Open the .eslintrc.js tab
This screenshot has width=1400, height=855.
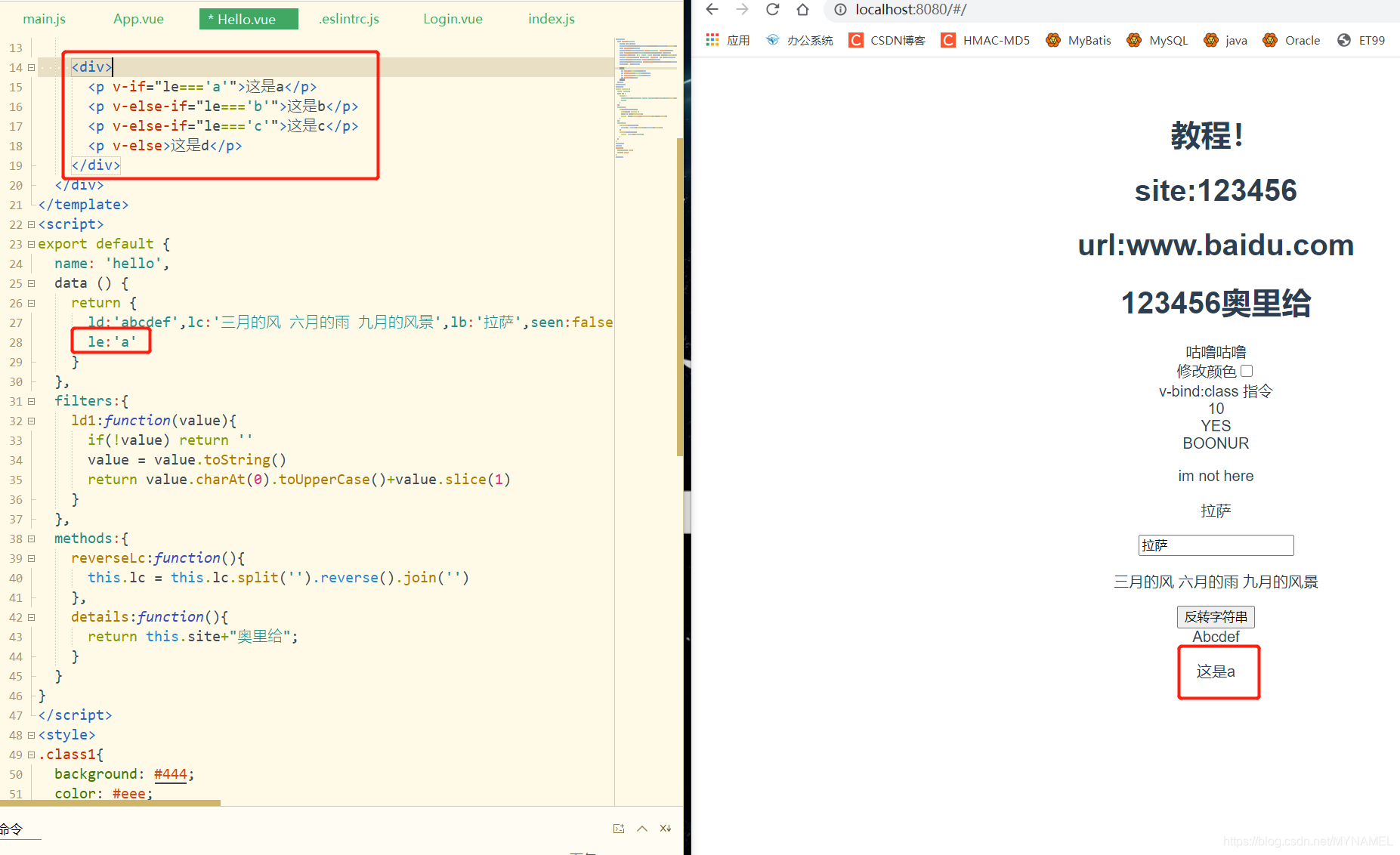coord(348,19)
